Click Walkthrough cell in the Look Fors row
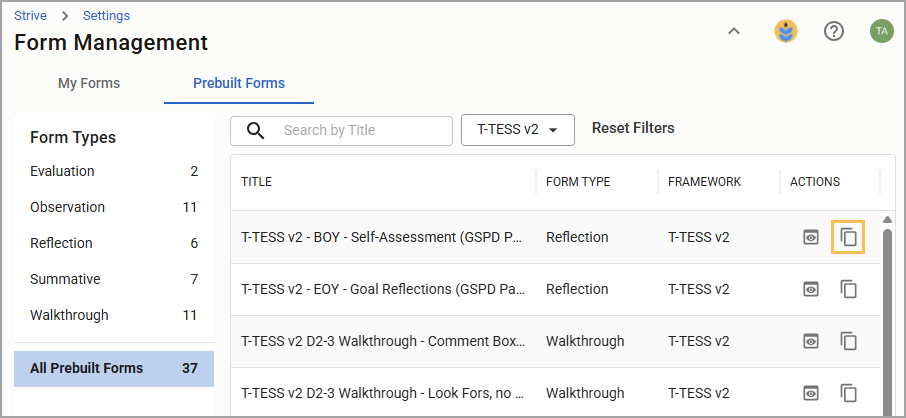The width and height of the screenshot is (906, 418). (x=585, y=393)
